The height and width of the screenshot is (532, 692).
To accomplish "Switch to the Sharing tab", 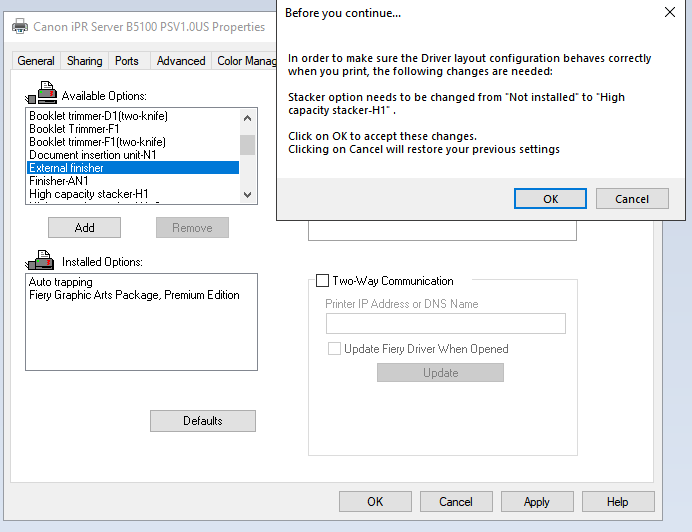I will (x=84, y=61).
